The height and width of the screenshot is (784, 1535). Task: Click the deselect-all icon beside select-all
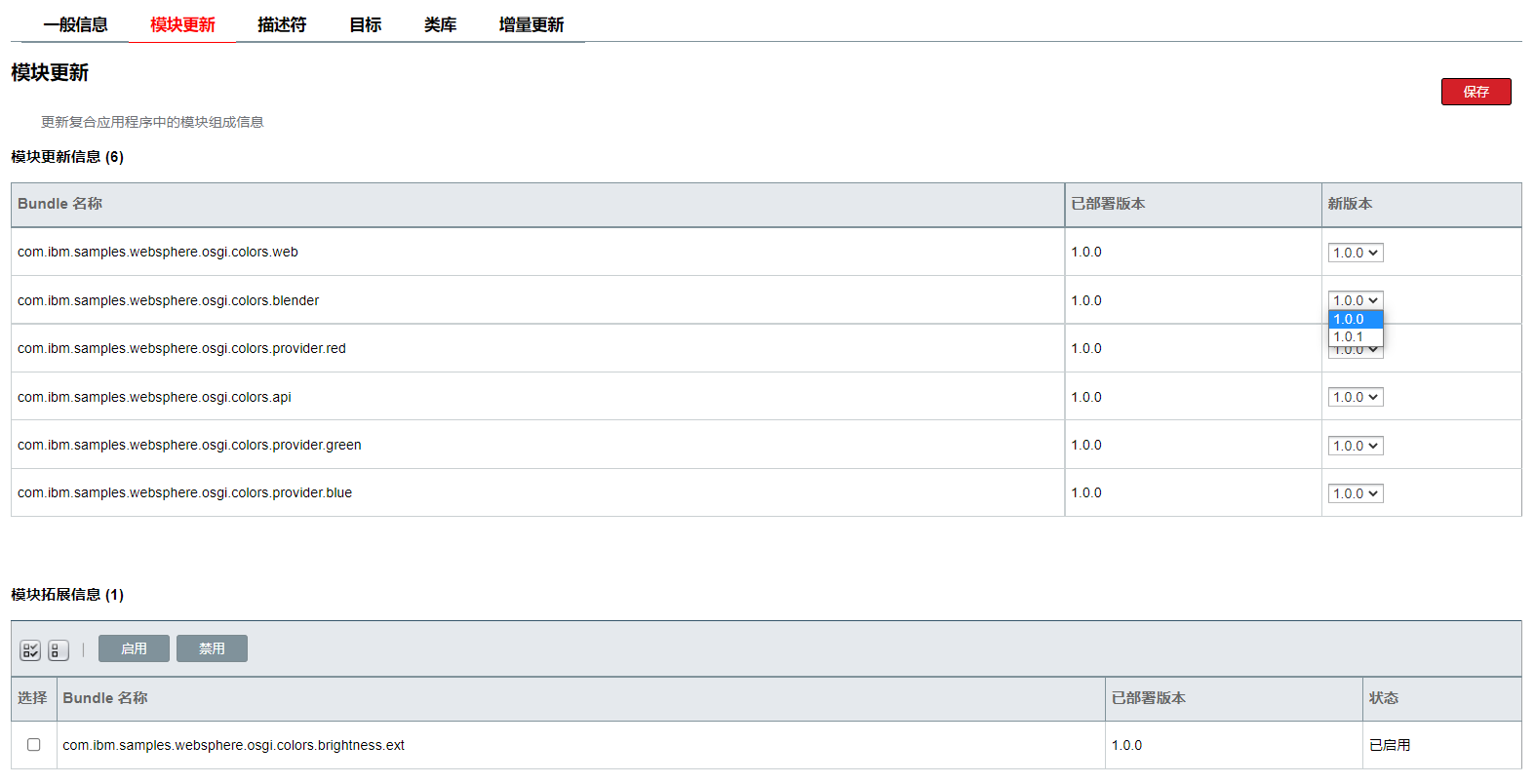[x=59, y=650]
